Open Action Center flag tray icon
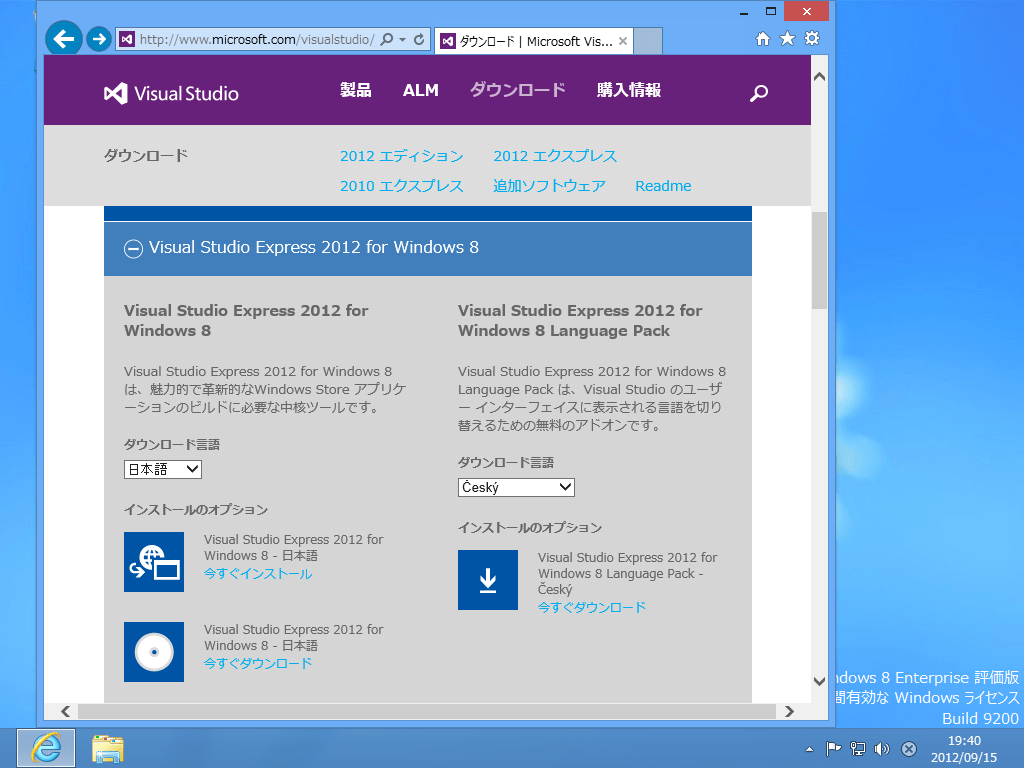1024x768 pixels. [x=833, y=749]
